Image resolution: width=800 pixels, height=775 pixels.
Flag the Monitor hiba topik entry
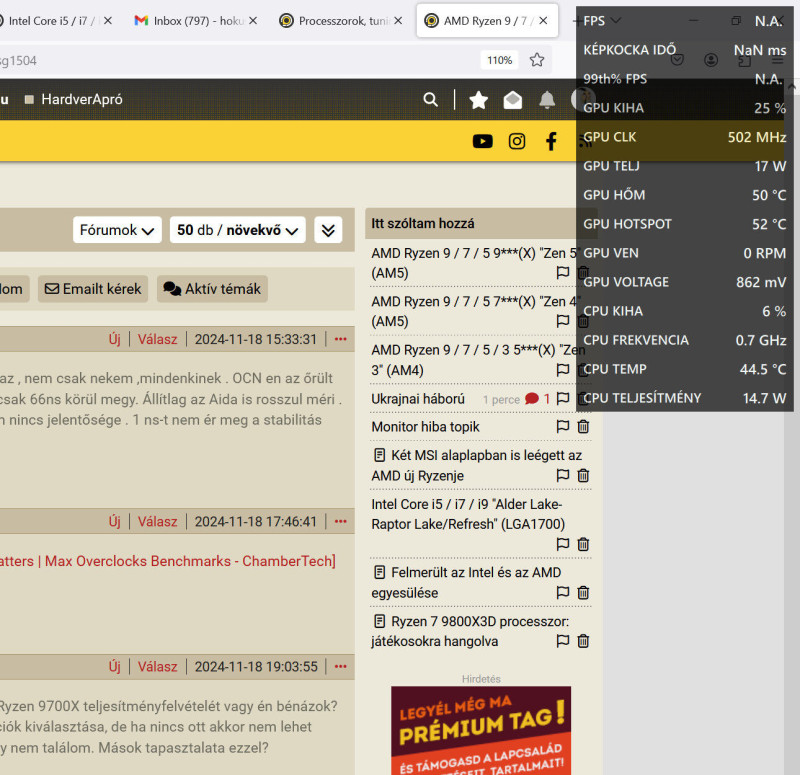point(563,426)
